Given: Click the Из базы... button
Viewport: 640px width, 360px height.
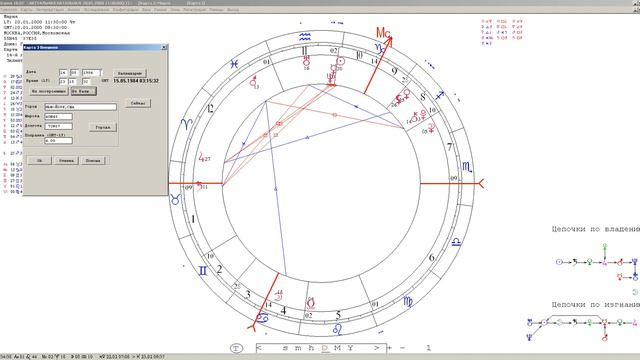Looking at the screenshot, I should tap(83, 91).
